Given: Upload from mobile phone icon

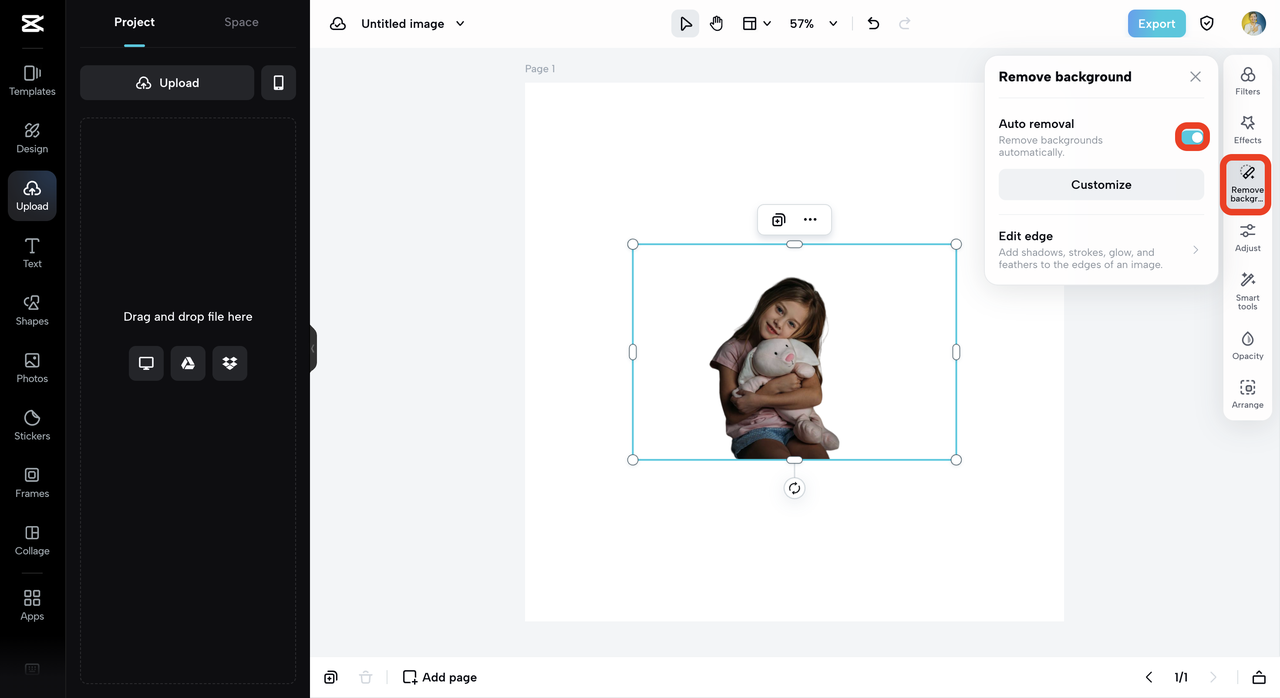Looking at the screenshot, I should click(278, 83).
